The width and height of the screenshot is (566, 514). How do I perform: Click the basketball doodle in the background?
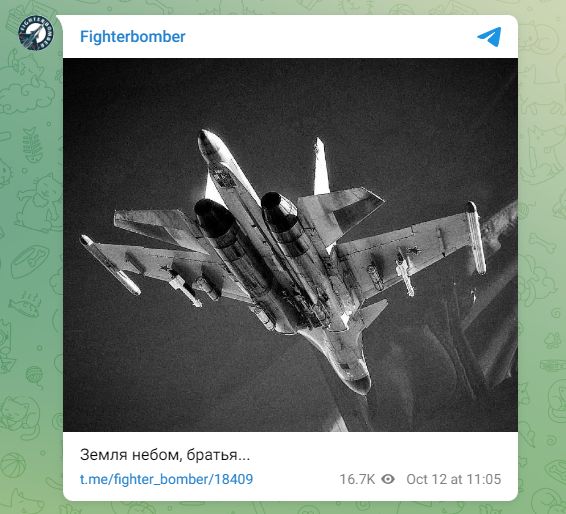click(x=13, y=466)
